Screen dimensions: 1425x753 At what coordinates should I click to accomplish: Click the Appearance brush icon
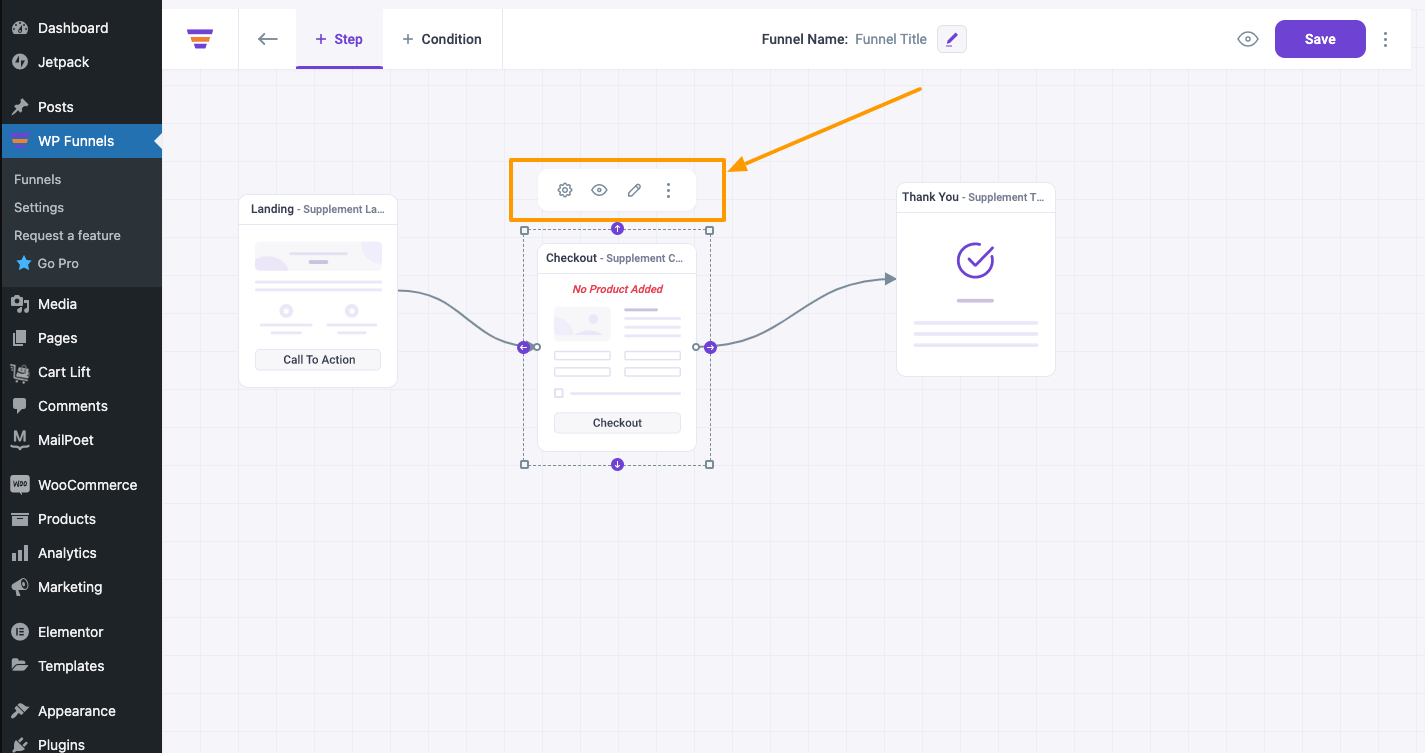(x=20, y=711)
